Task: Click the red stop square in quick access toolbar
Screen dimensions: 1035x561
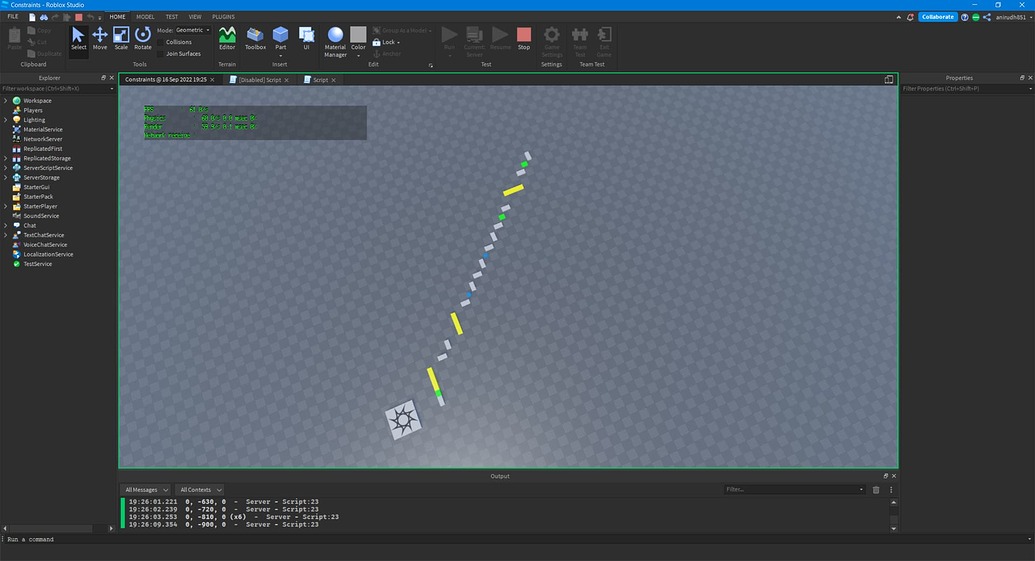Action: 79,17
